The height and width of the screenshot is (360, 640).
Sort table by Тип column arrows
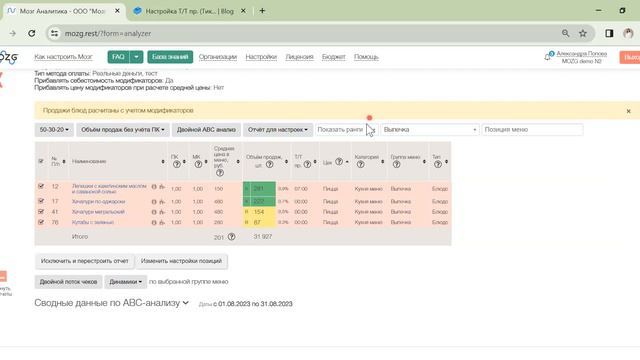pyautogui.click(x=447, y=162)
